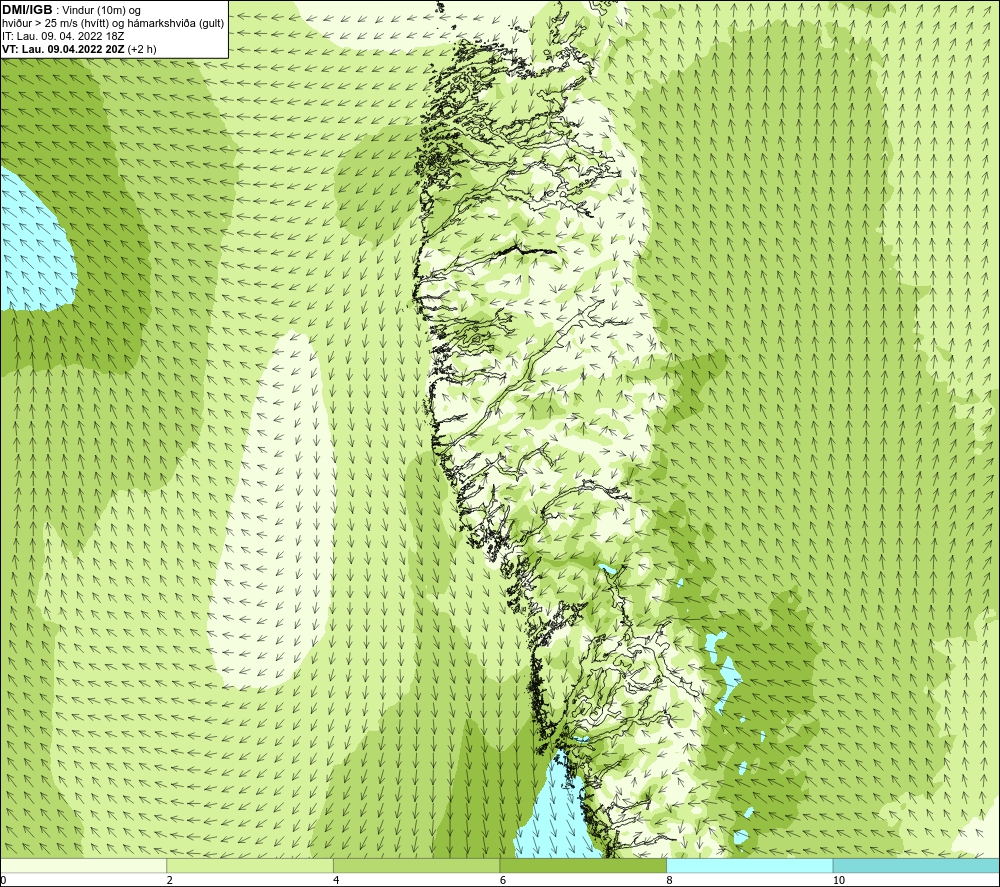Viewport: 1000px width, 887px height.
Task: Select the palest 0–2 m/s color scale segment
Action: point(83,865)
